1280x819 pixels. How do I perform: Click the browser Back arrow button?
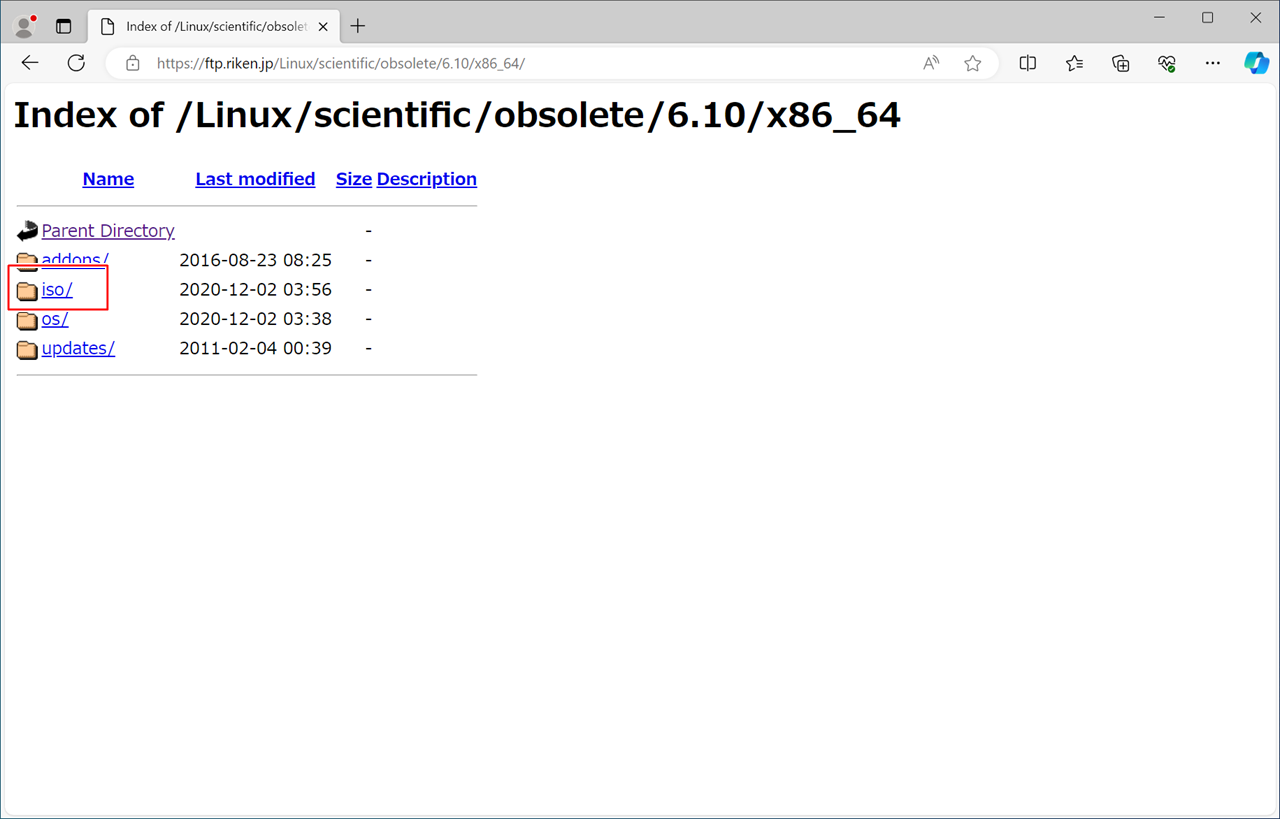pyautogui.click(x=30, y=63)
